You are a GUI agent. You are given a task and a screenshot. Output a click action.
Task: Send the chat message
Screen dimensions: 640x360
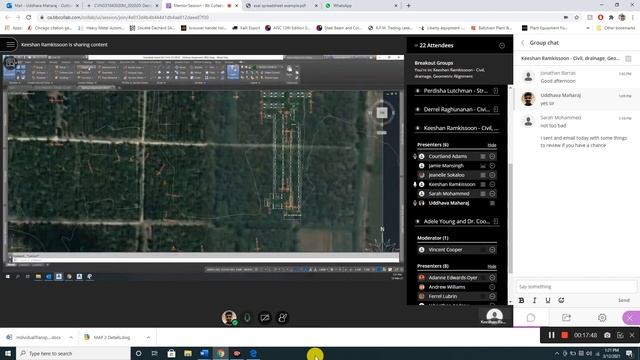coord(624,300)
